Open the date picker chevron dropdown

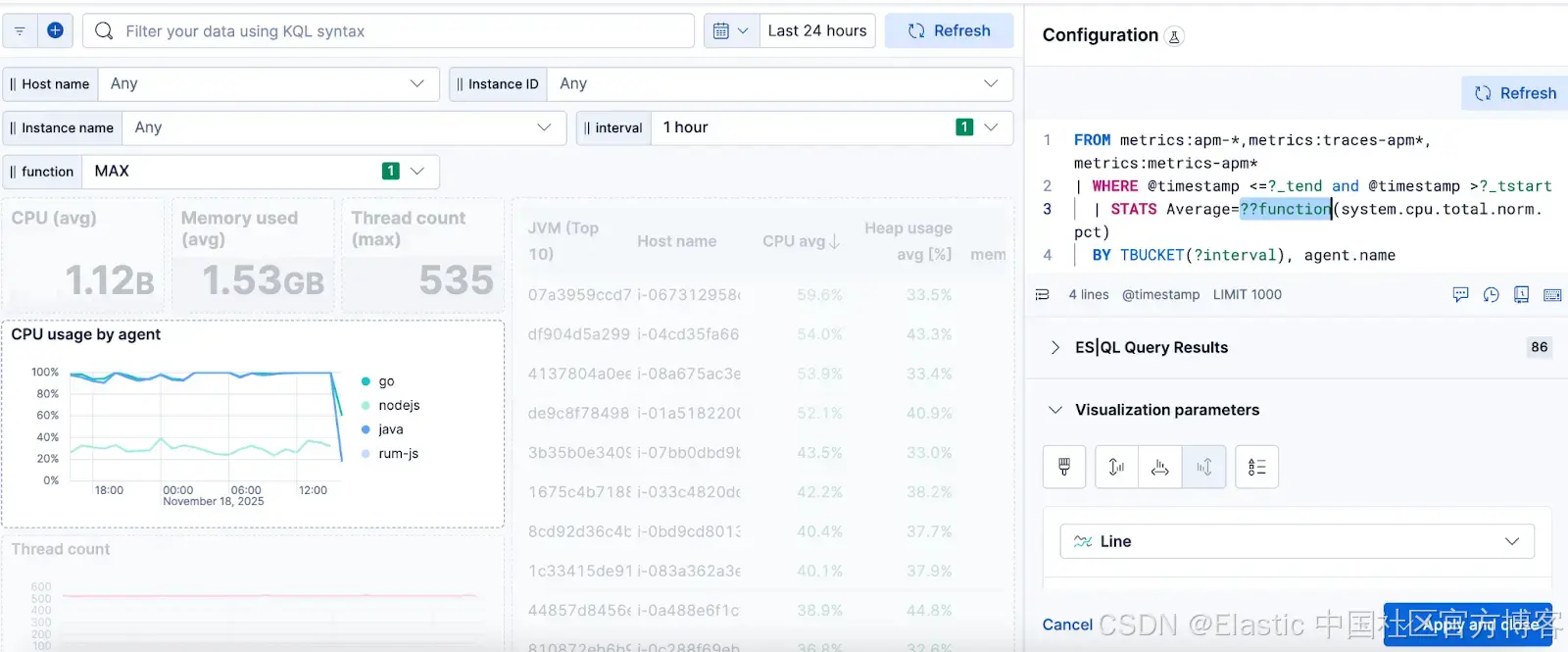pyautogui.click(x=743, y=31)
